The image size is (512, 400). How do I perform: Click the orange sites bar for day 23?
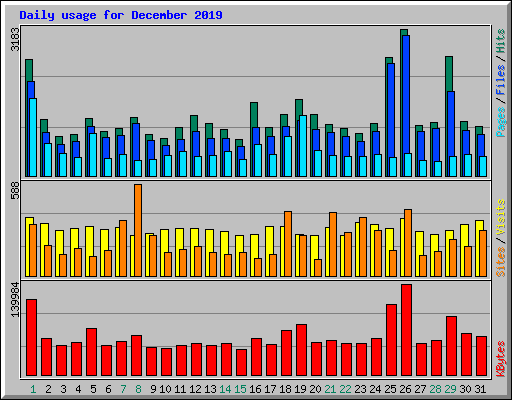(363, 247)
